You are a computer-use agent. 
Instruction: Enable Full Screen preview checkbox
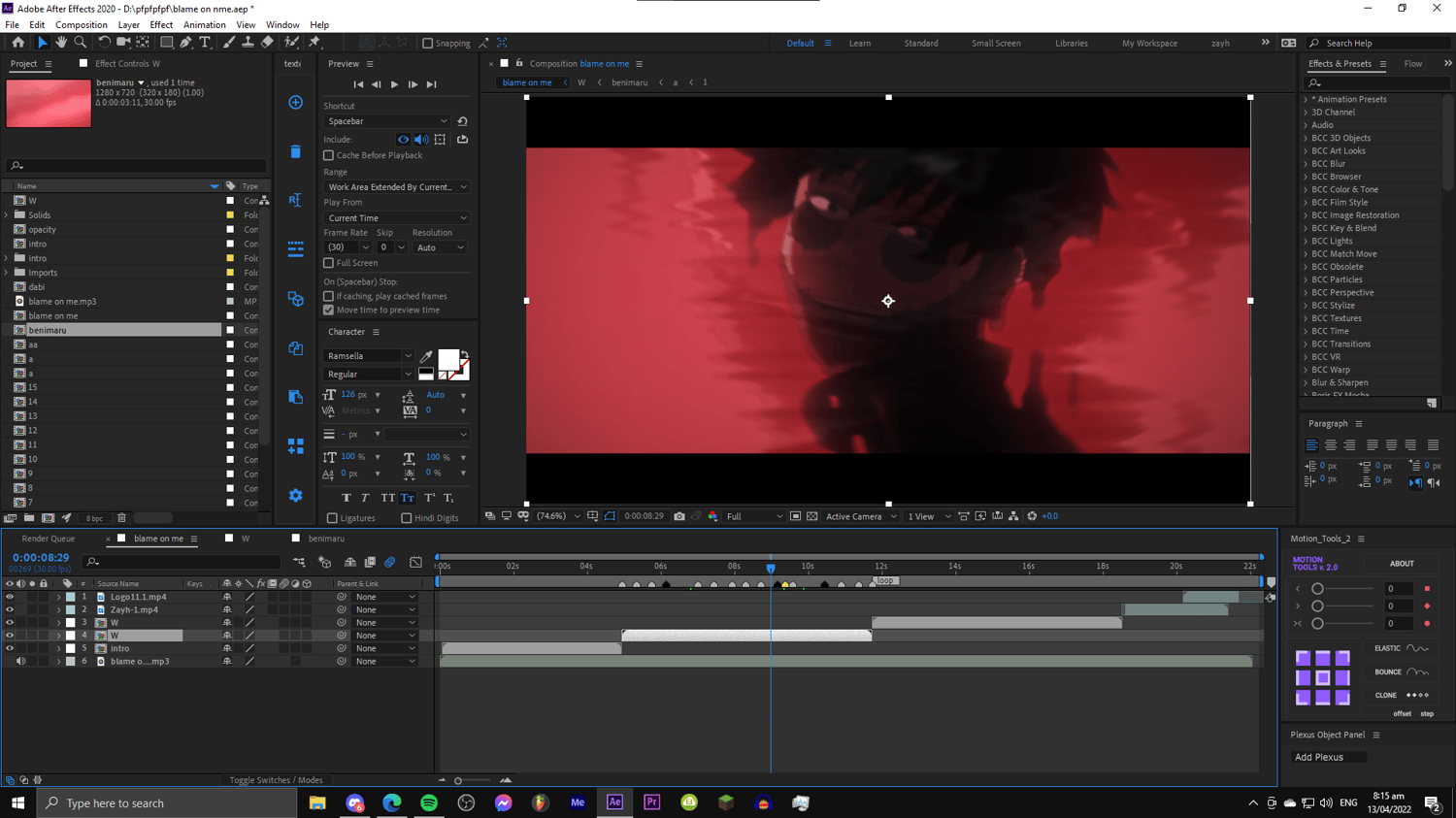[328, 263]
